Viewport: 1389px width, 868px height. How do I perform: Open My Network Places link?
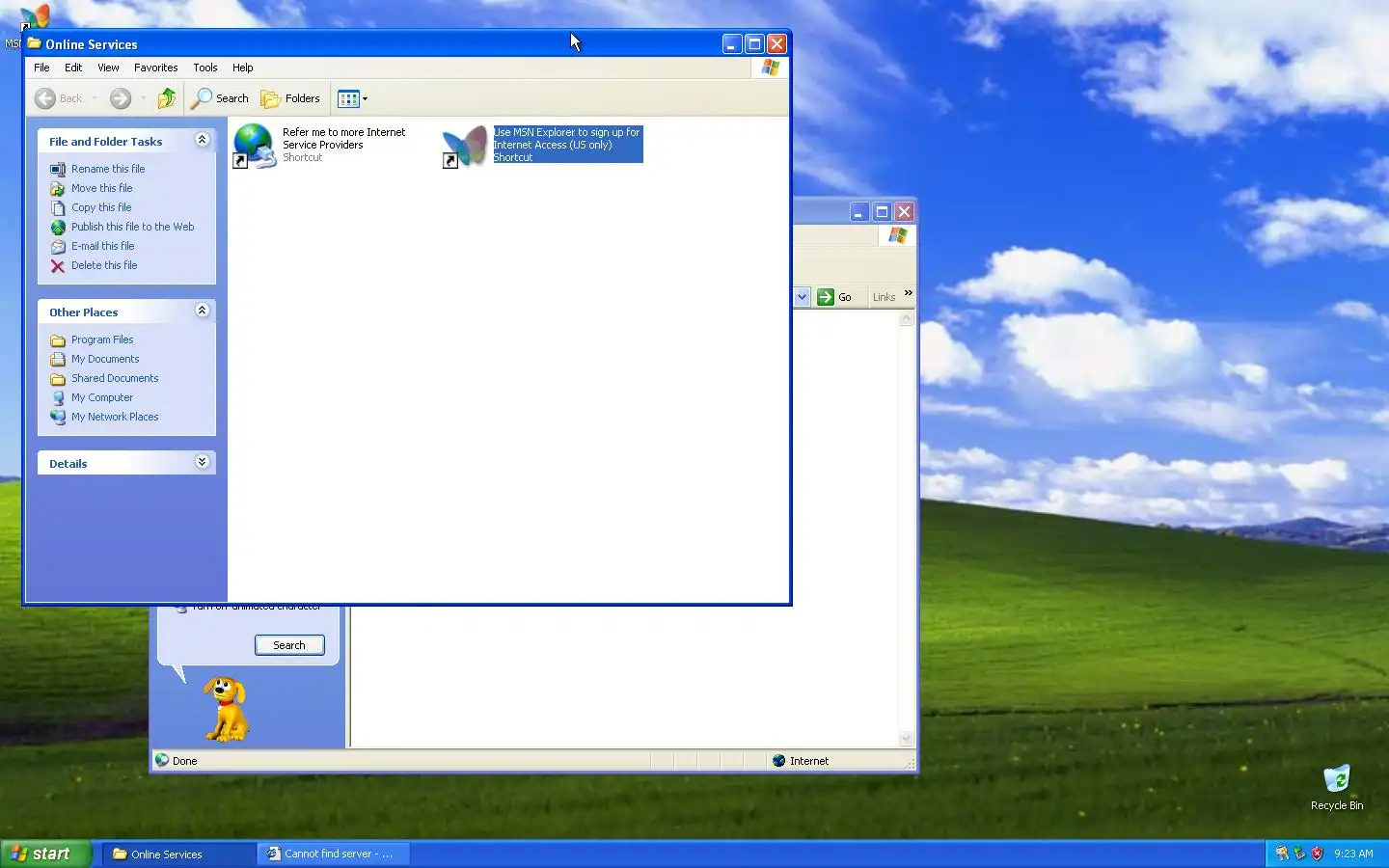click(x=115, y=417)
